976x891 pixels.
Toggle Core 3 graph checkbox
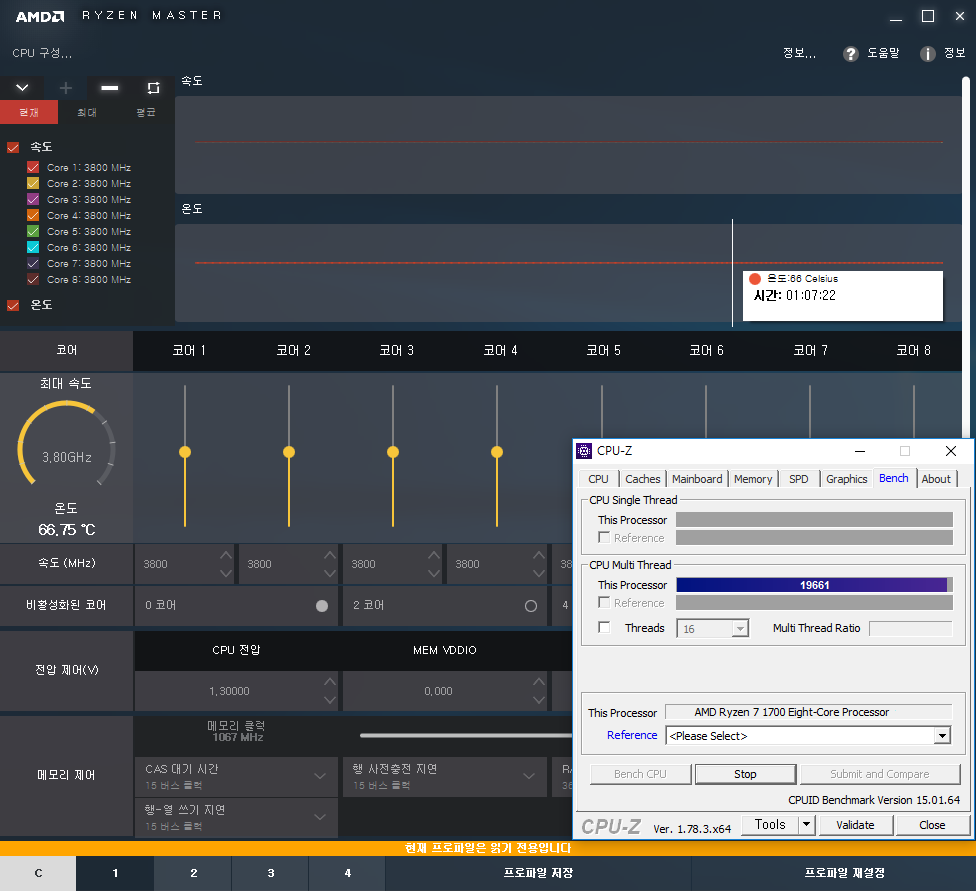coord(33,199)
